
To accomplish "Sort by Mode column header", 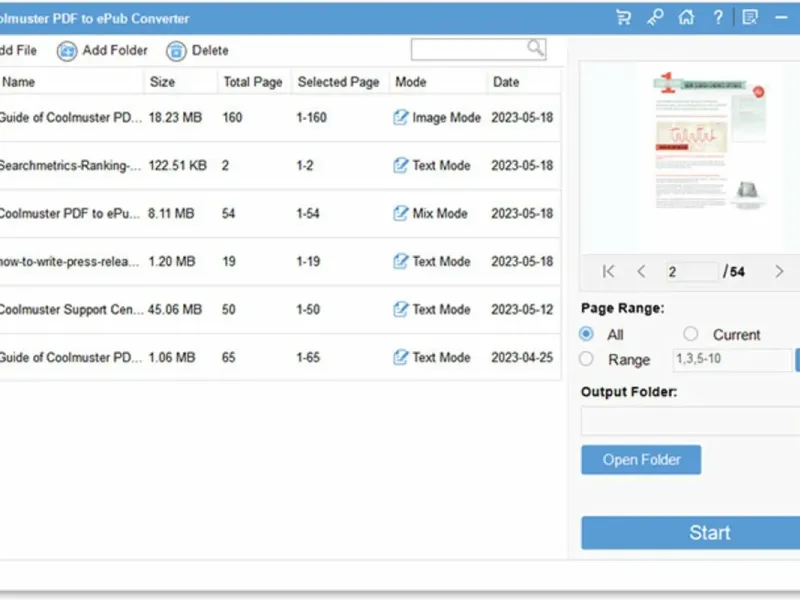I will pyautogui.click(x=411, y=82).
